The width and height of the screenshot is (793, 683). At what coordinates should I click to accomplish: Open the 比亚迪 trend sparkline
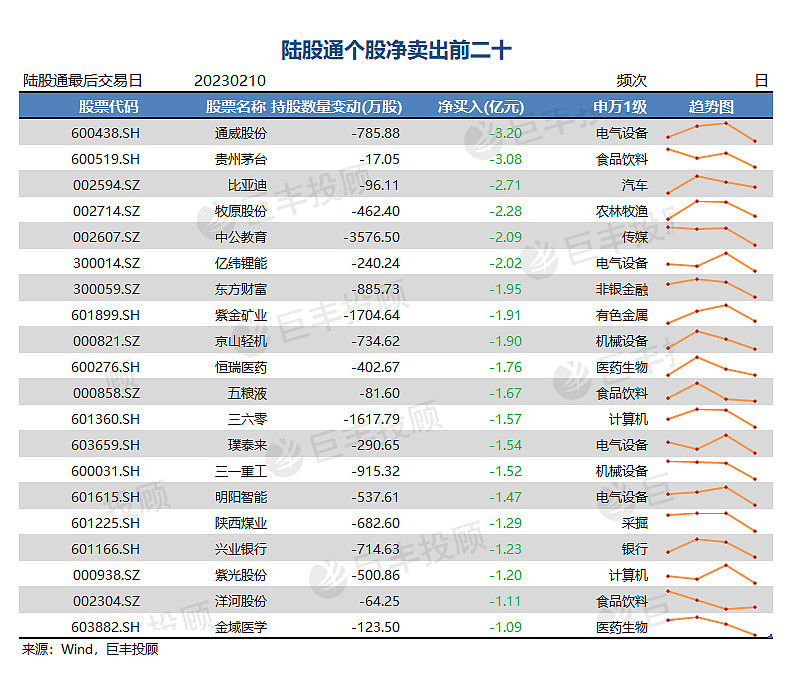point(711,185)
